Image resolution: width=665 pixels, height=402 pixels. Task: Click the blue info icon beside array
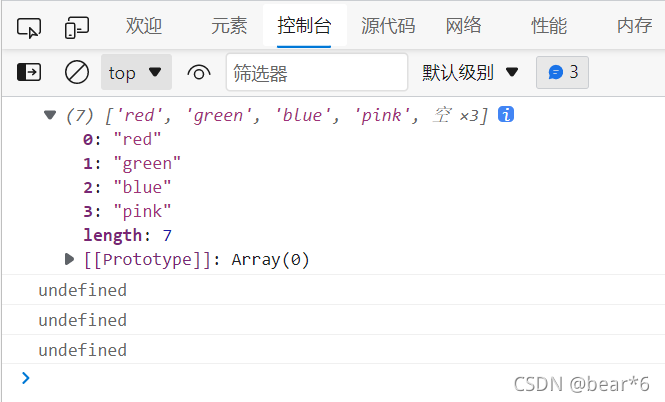coord(506,114)
